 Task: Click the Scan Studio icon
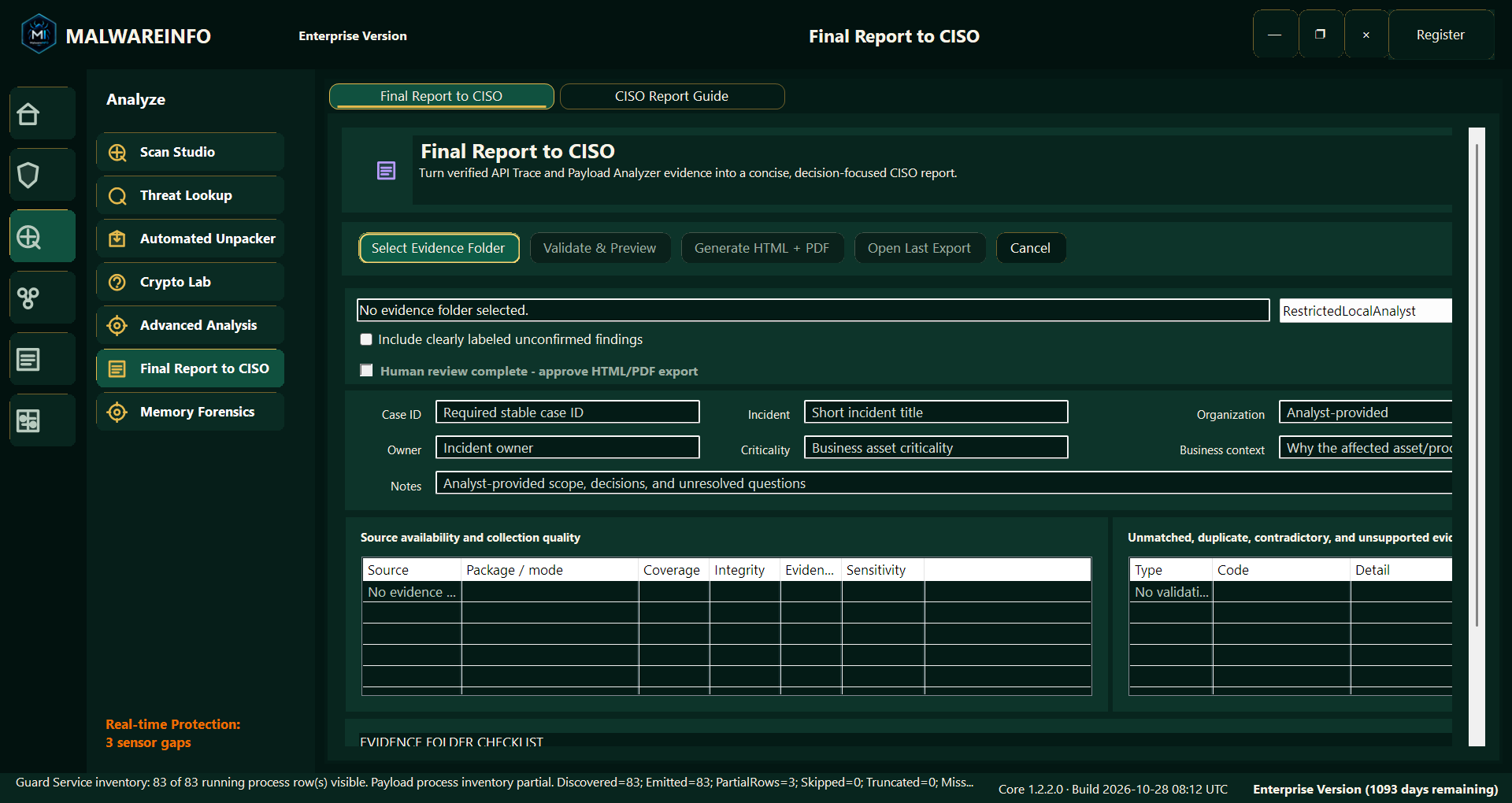coord(117,153)
